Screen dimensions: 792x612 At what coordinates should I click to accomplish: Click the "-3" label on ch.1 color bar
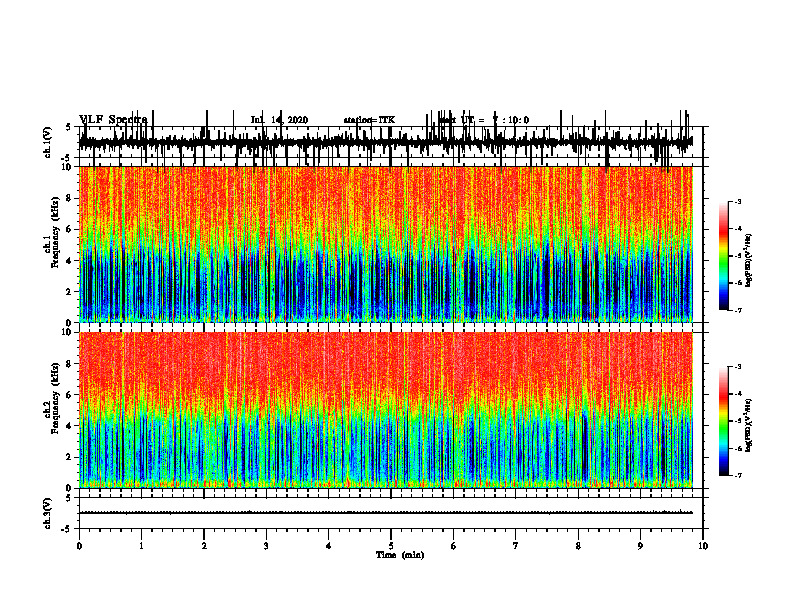tap(738, 201)
